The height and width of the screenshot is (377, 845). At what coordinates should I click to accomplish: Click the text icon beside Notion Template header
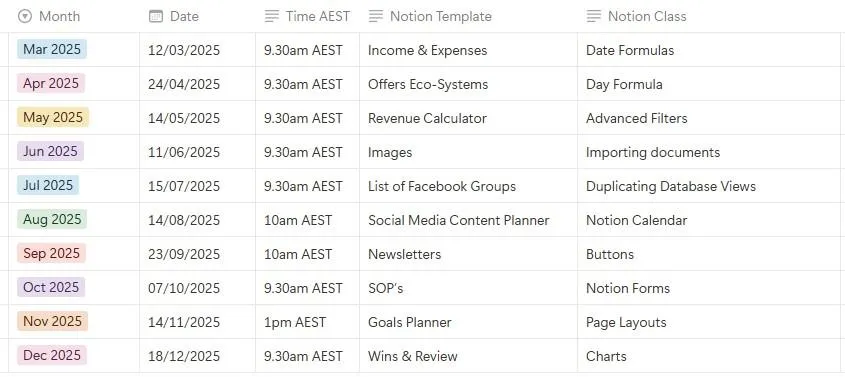(376, 16)
